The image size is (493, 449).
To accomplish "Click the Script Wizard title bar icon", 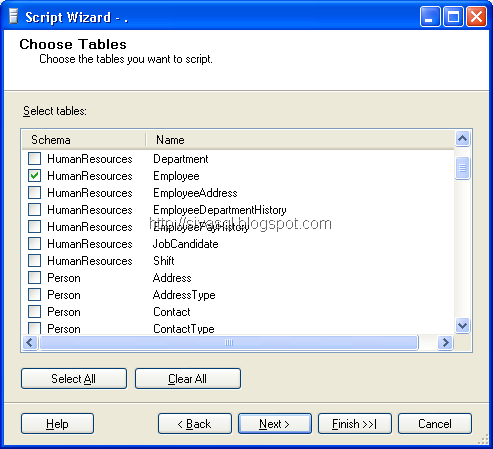I will (x=13, y=17).
